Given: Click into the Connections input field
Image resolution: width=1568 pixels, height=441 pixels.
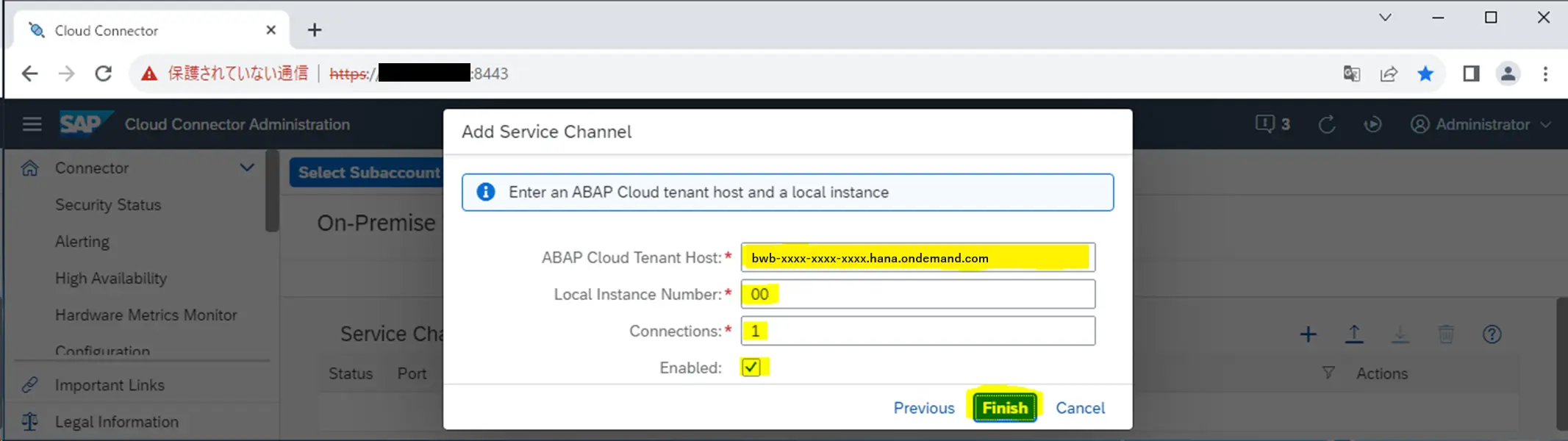Looking at the screenshot, I should pyautogui.click(x=918, y=331).
